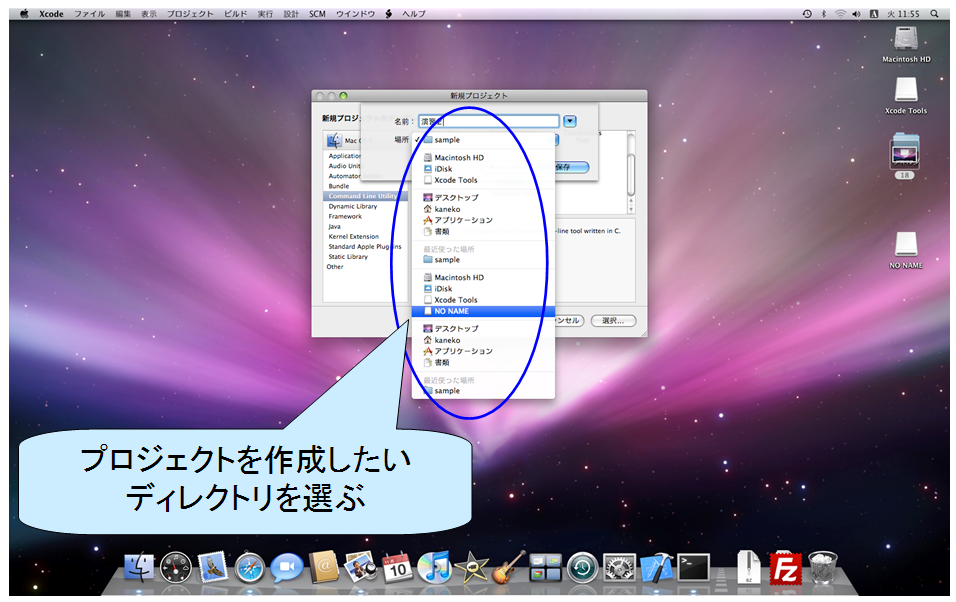Choose highlighted NO NAME in location menu
The image size is (956, 602).
[483, 311]
